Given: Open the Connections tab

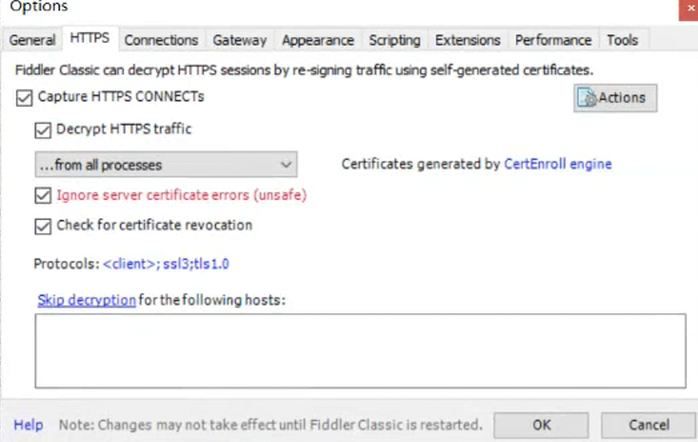Looking at the screenshot, I should point(161,40).
